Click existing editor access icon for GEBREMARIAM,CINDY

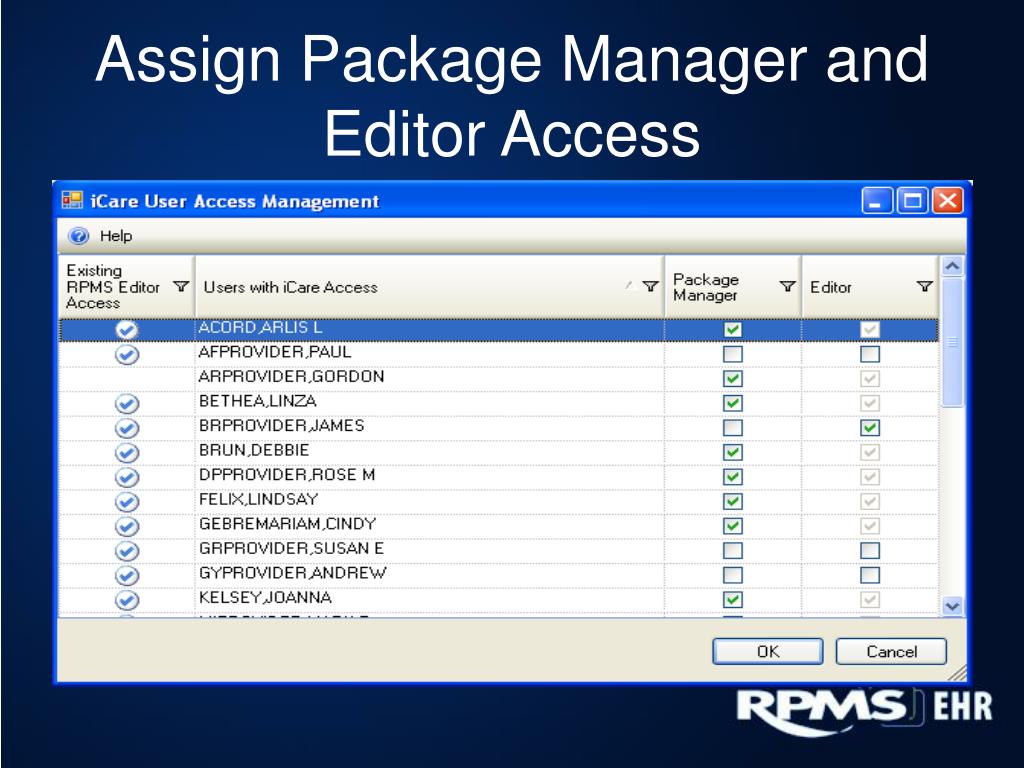pyautogui.click(x=127, y=526)
